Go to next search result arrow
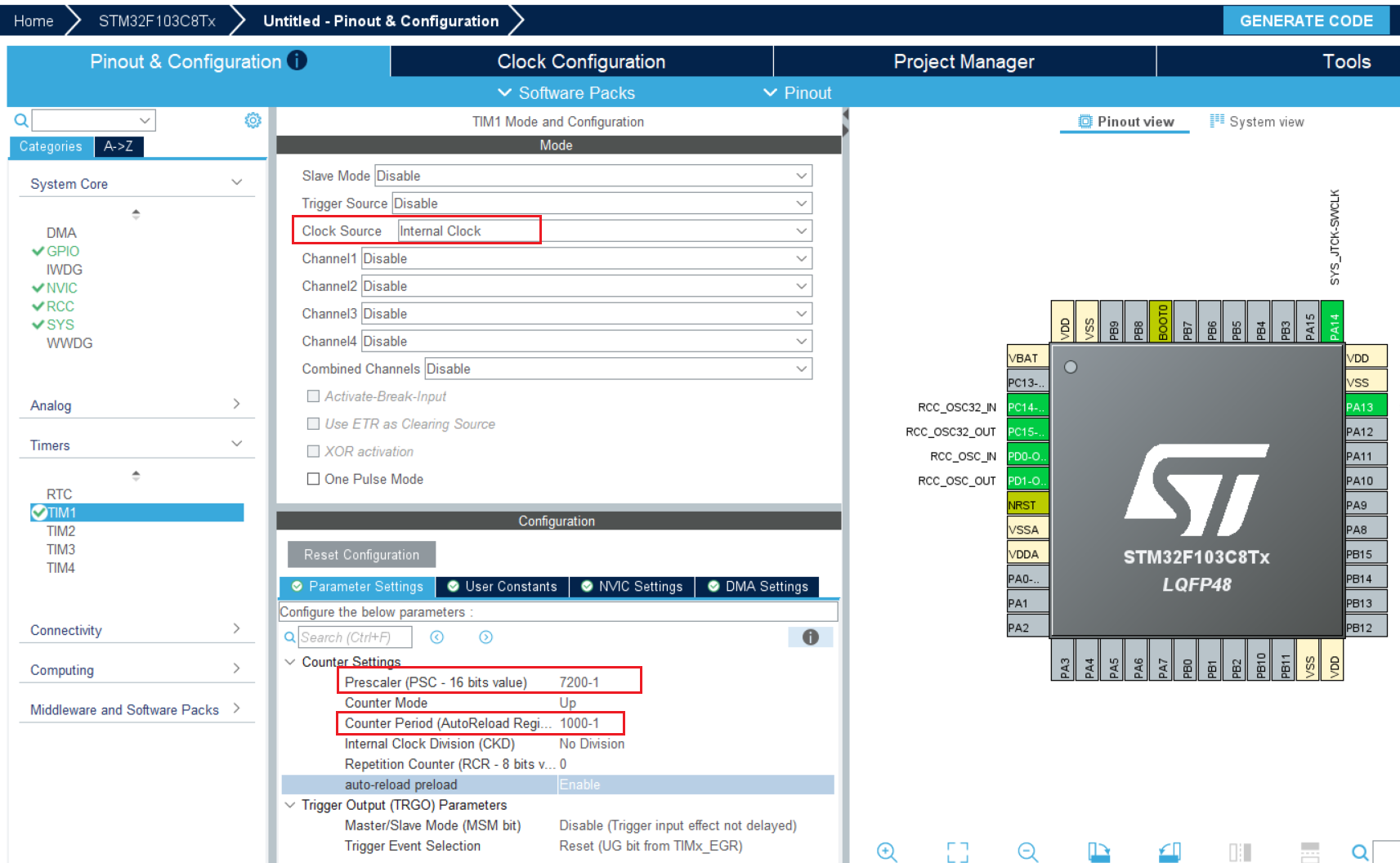This screenshot has height=863, width=1400. pos(486,637)
